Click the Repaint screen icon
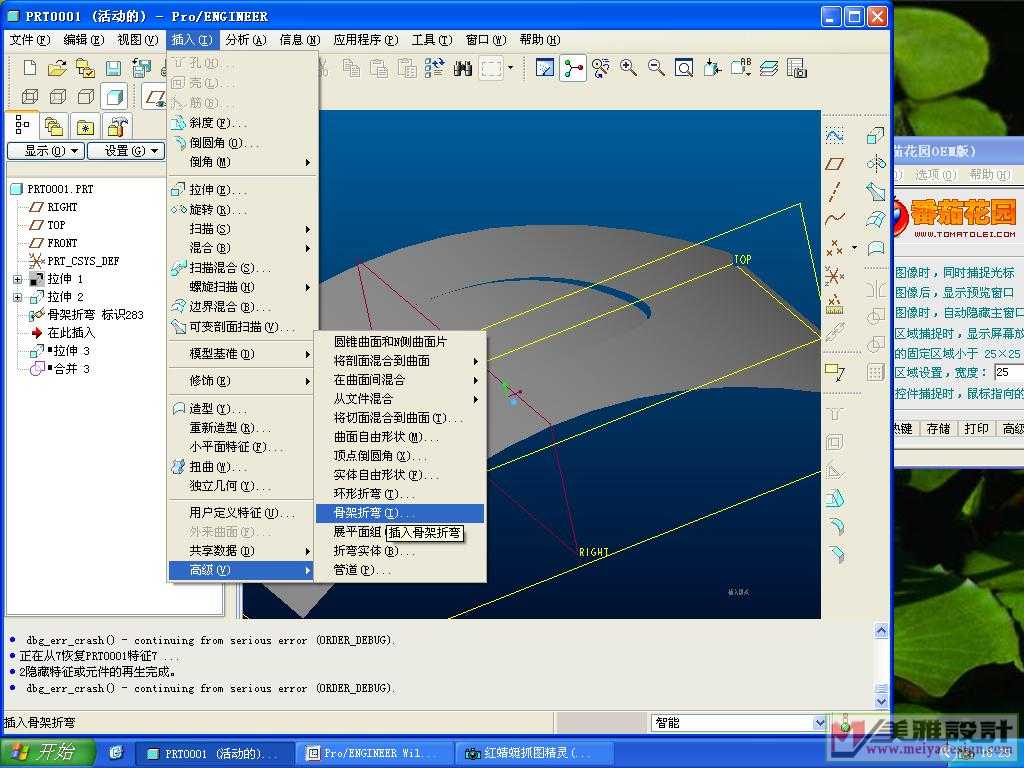The height and width of the screenshot is (768, 1024). 545,68
